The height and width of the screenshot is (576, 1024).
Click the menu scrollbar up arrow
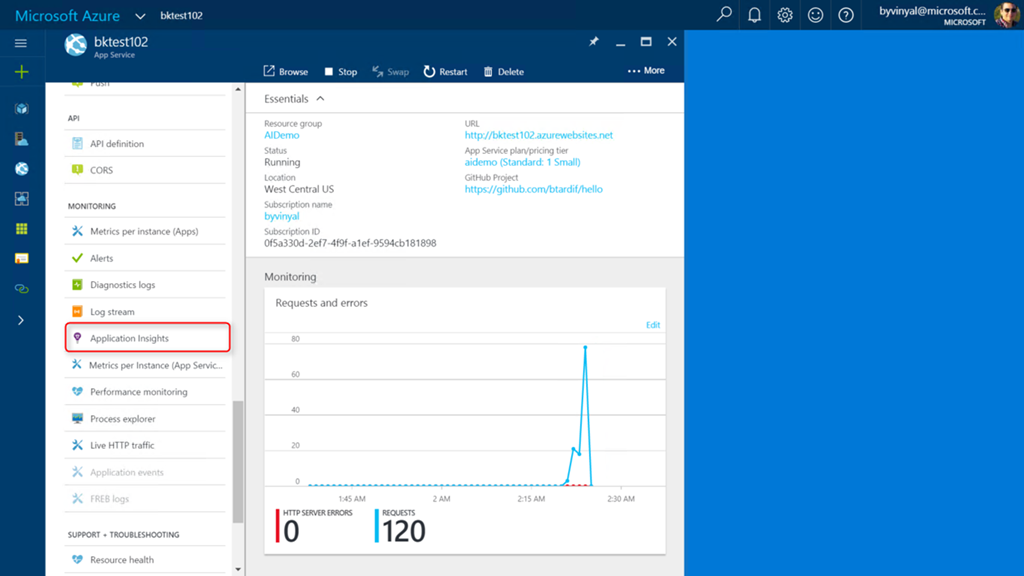click(x=238, y=89)
